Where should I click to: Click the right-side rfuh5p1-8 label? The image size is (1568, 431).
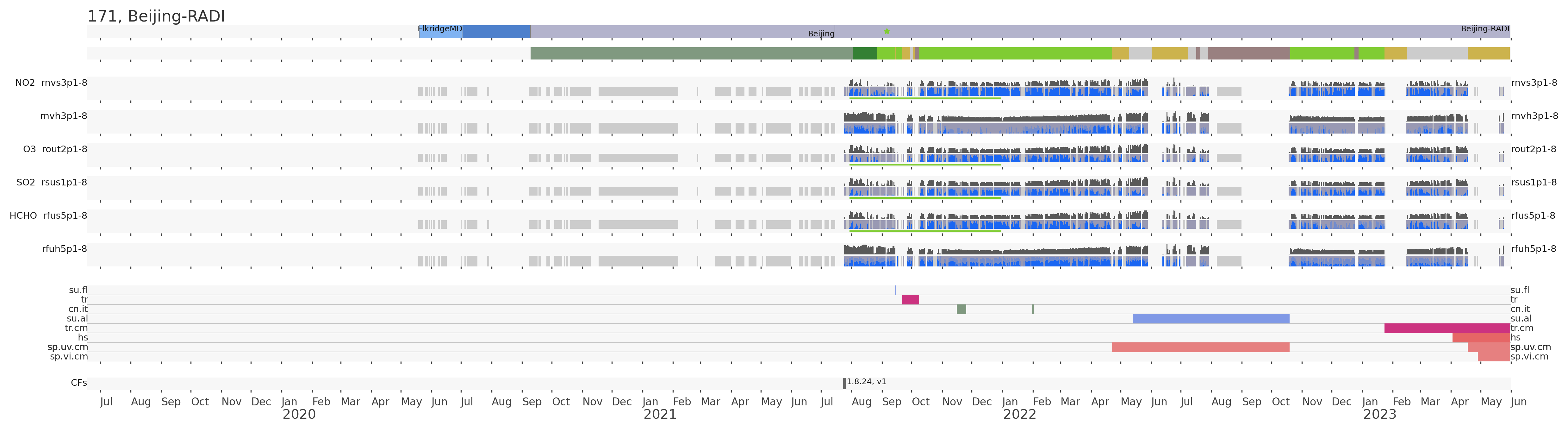click(x=1533, y=248)
